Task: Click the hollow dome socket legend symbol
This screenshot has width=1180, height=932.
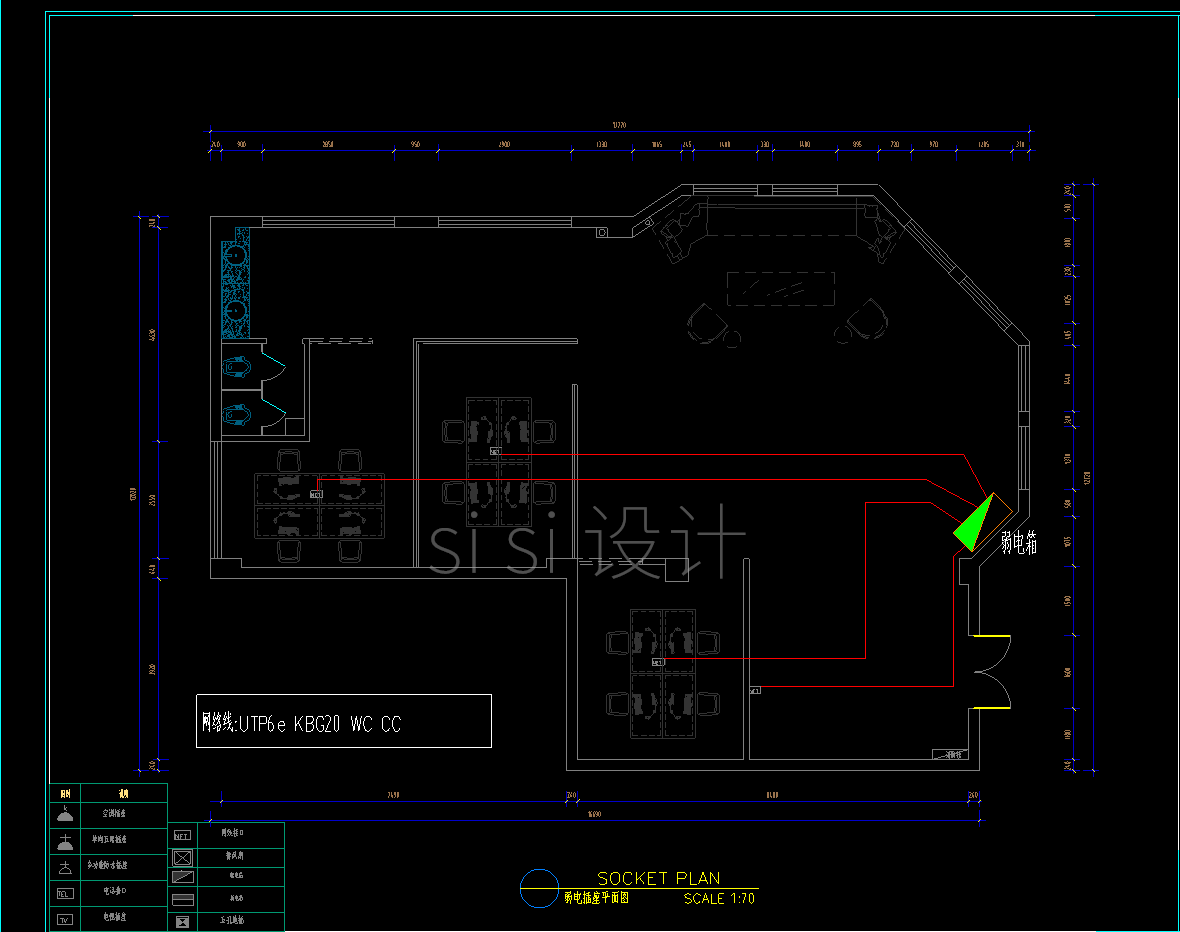Action: pyautogui.click(x=65, y=867)
